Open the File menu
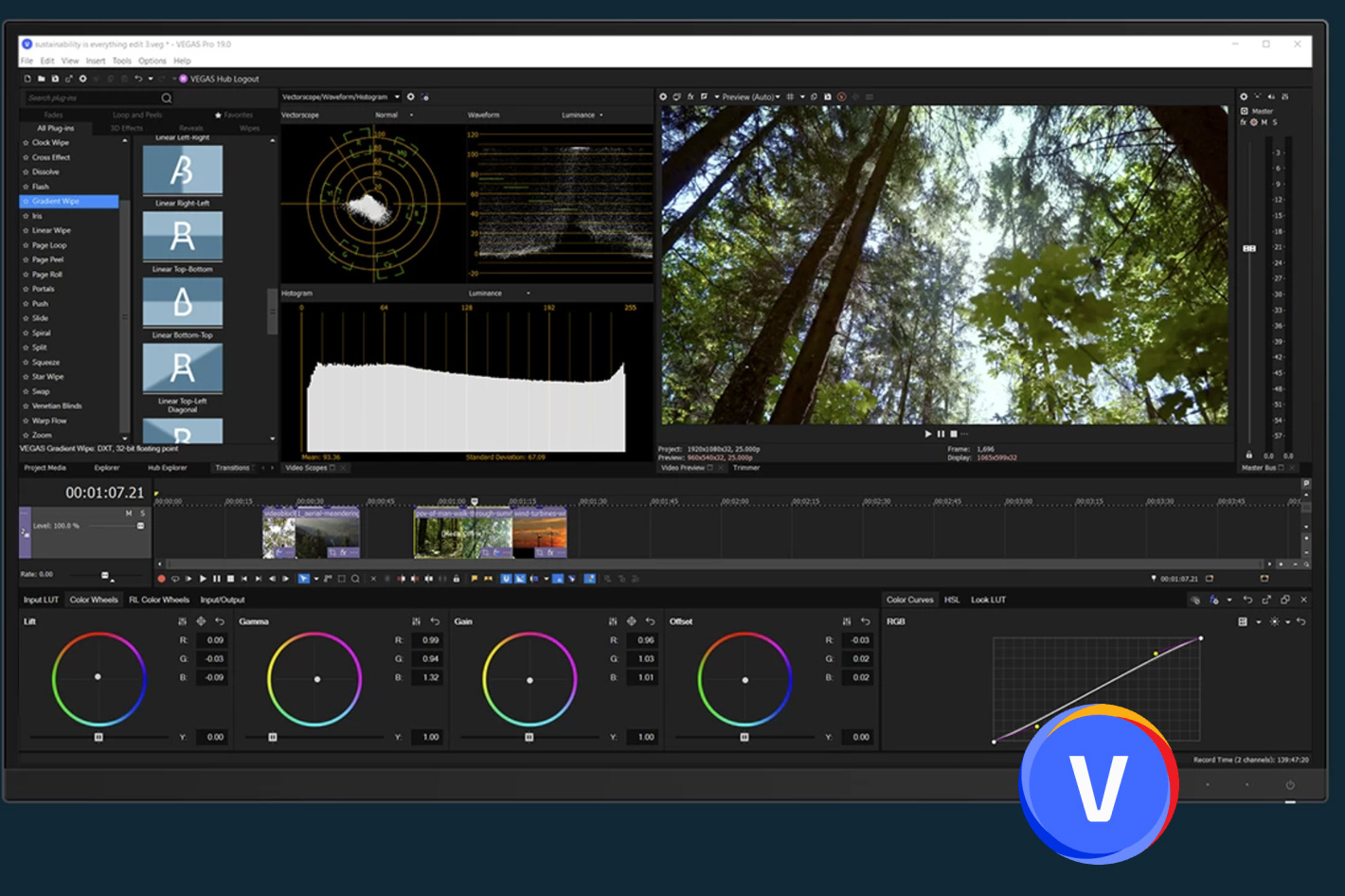 (x=27, y=61)
